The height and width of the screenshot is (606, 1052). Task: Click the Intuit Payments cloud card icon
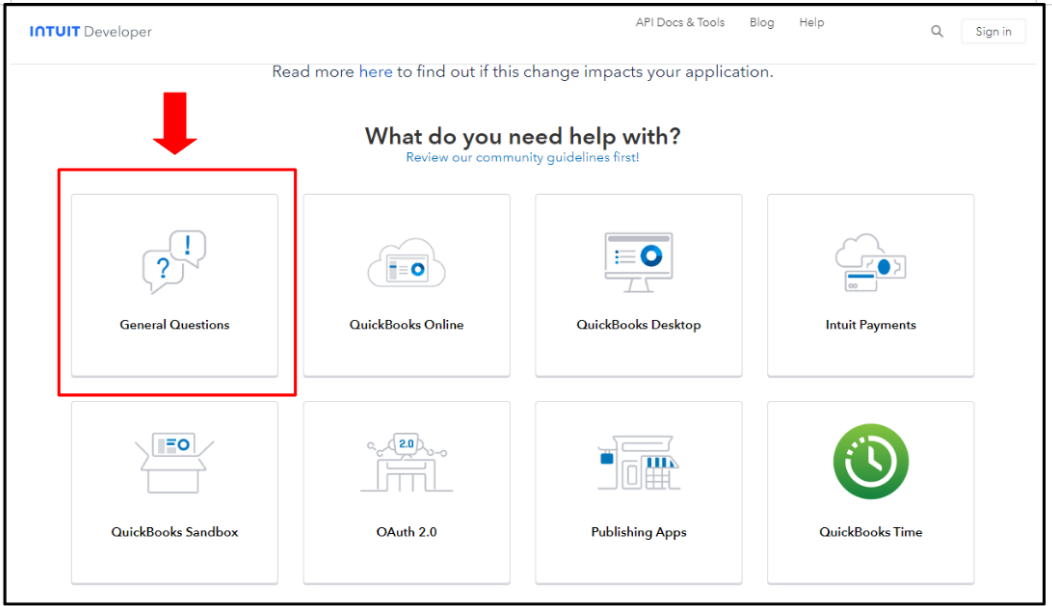click(870, 264)
